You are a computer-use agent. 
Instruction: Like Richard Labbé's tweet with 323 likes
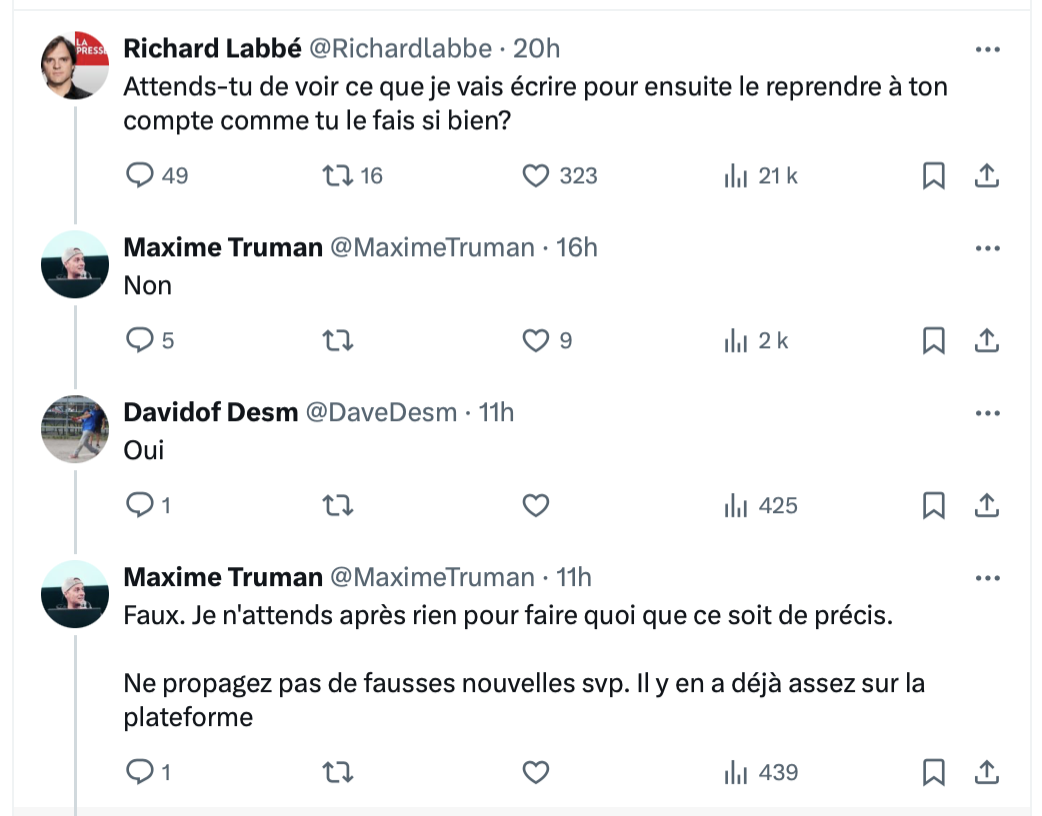(560, 176)
